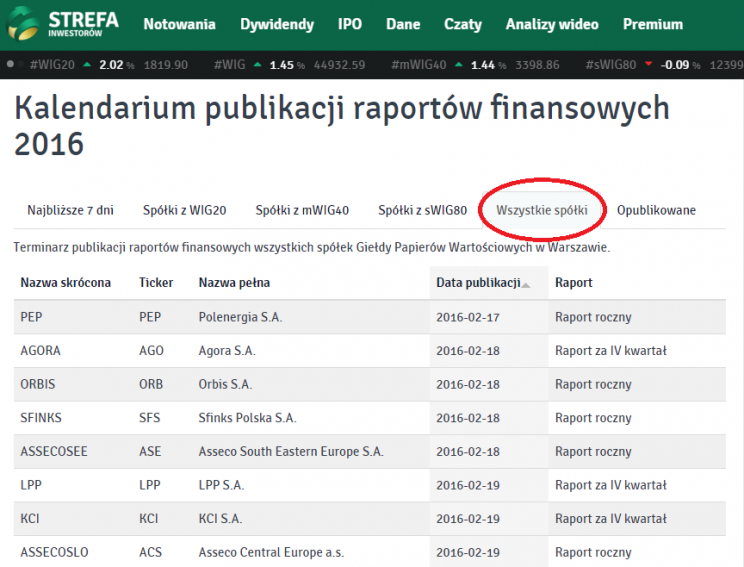The image size is (744, 567).
Task: Click Sfinks Polska S.A. name
Action: click(x=247, y=418)
